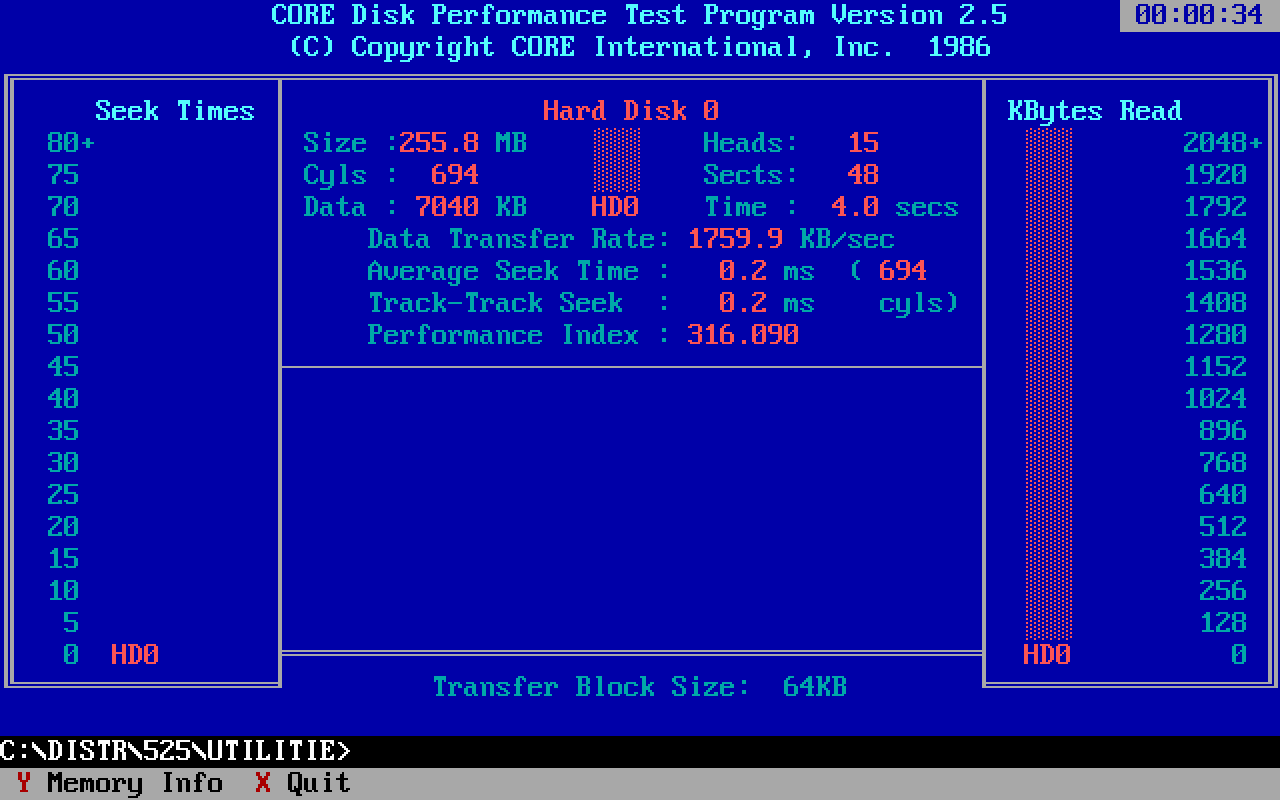The image size is (1280, 800).
Task: Click the Transfer Block Size 64KB text
Action: [x=639, y=687]
